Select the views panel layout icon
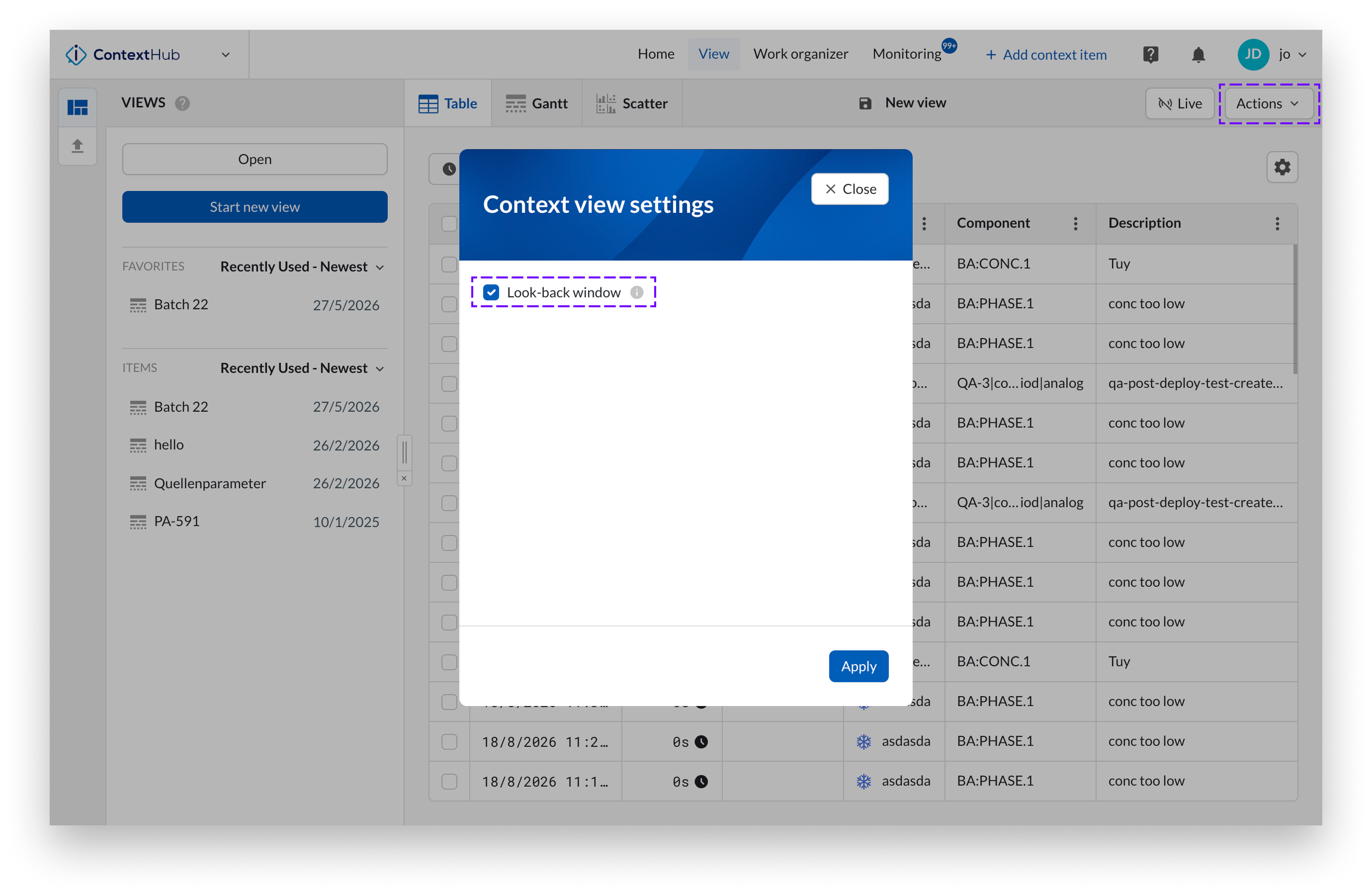Image resolution: width=1372 pixels, height=895 pixels. click(x=77, y=107)
